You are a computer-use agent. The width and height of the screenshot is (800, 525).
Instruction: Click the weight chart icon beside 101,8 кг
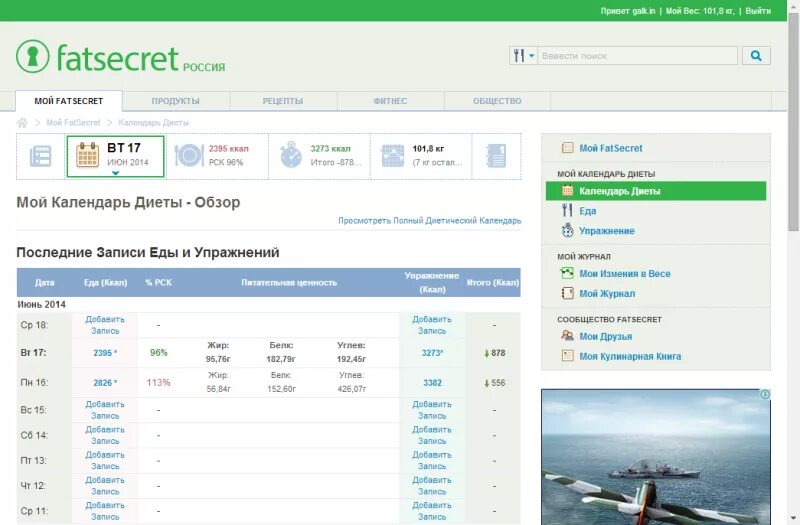click(x=392, y=156)
